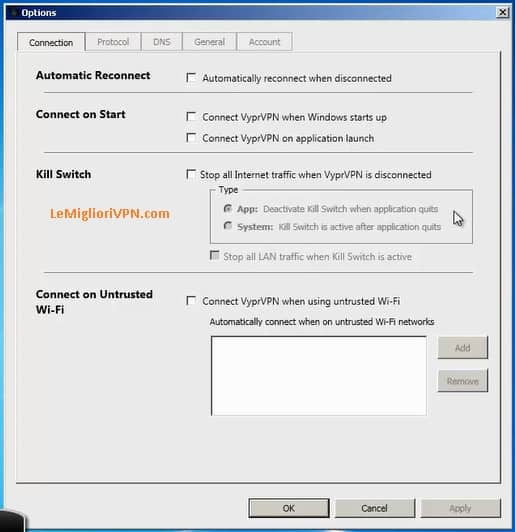
Task: Click the Remove network button
Action: (x=463, y=381)
